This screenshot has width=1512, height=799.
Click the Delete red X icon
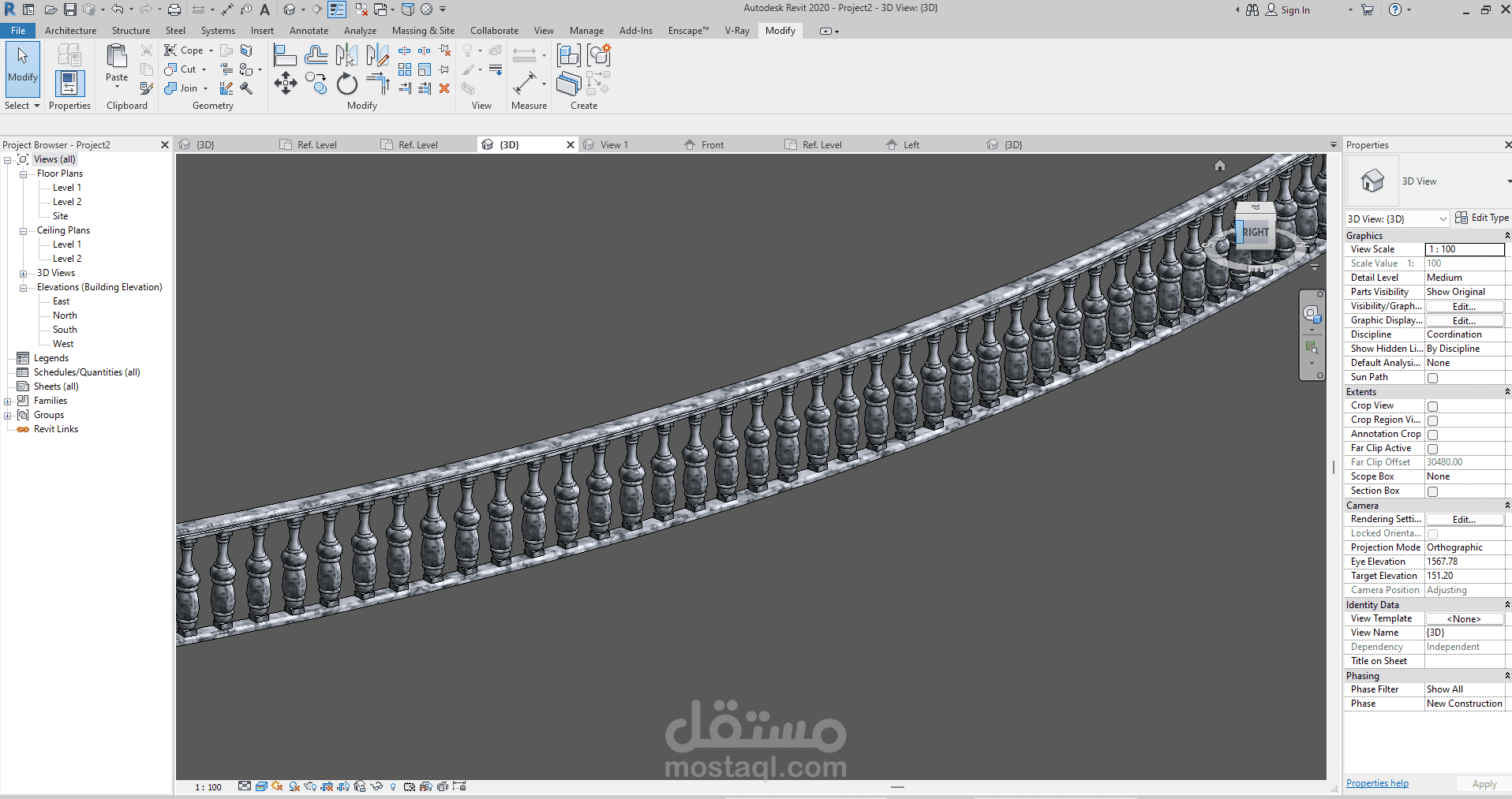tap(444, 88)
